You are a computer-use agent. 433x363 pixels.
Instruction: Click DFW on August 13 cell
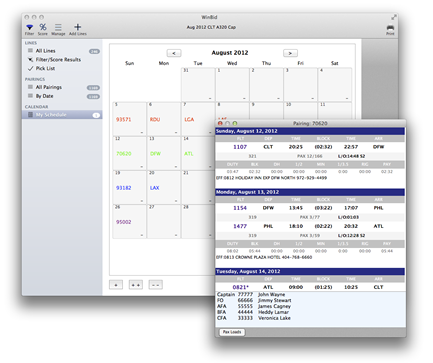[155, 154]
